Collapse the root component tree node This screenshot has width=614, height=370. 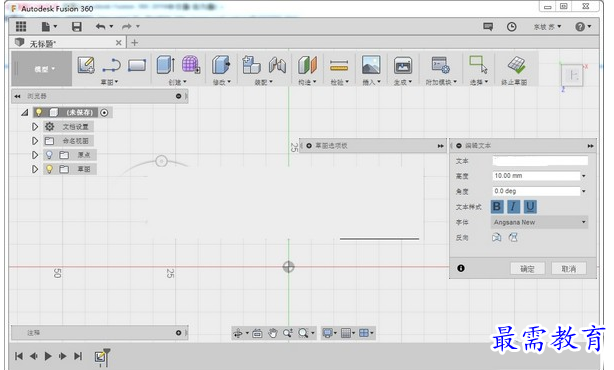tap(25, 113)
